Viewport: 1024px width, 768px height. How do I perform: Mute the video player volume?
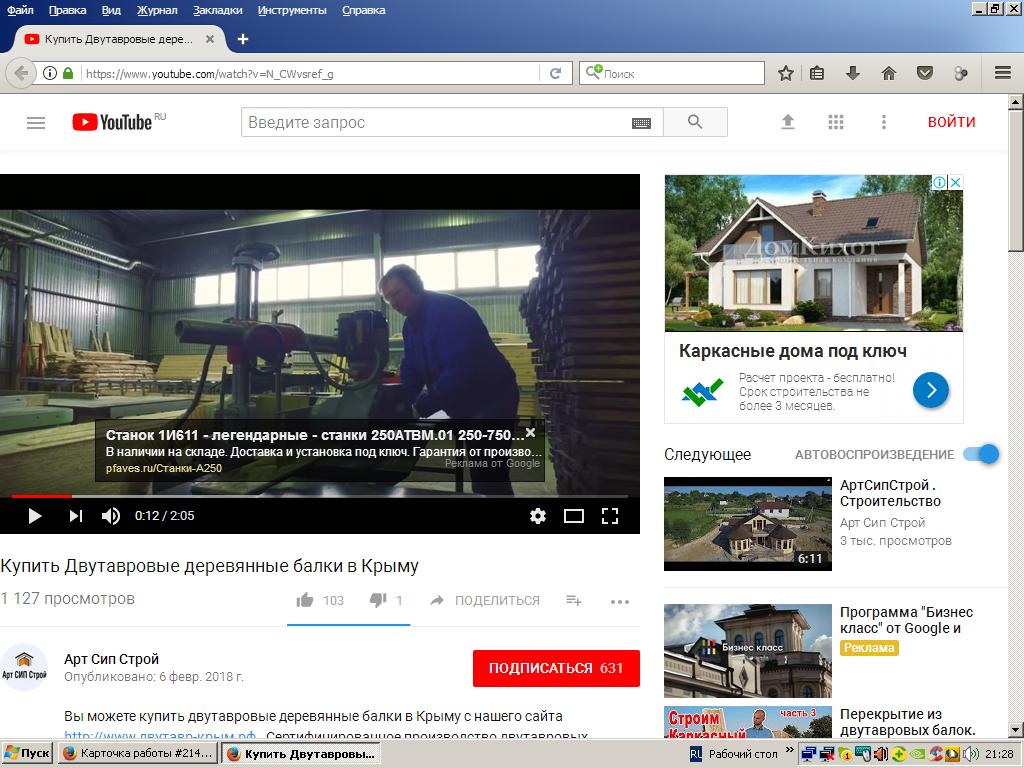pos(111,516)
